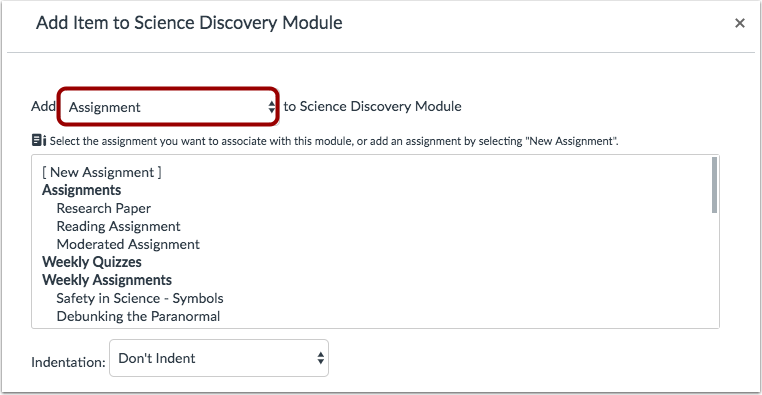Click the dialog title text
The height and width of the screenshot is (395, 762).
point(189,23)
